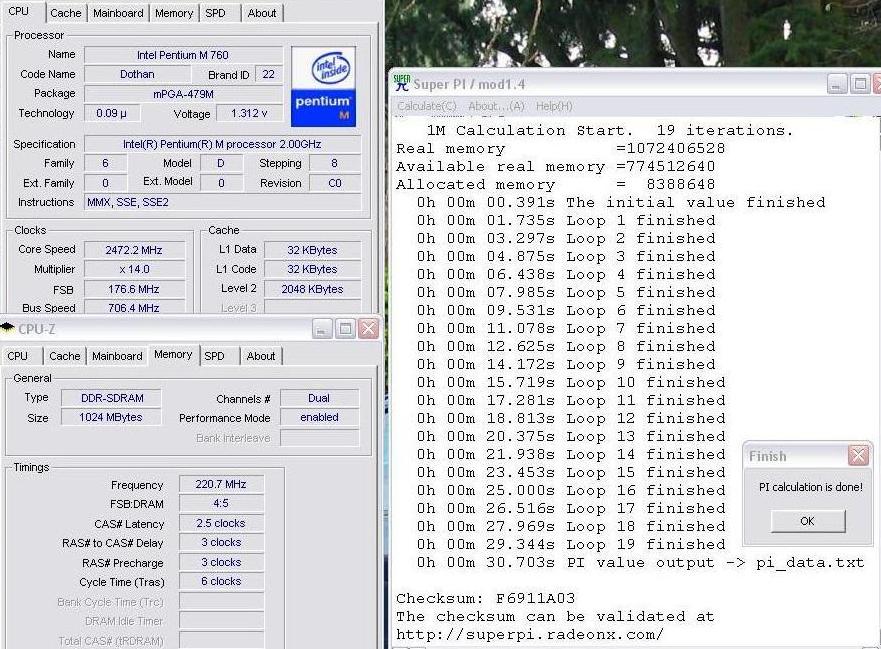
Task: Open About tab in lower CPU-Z window
Action: tap(261, 356)
